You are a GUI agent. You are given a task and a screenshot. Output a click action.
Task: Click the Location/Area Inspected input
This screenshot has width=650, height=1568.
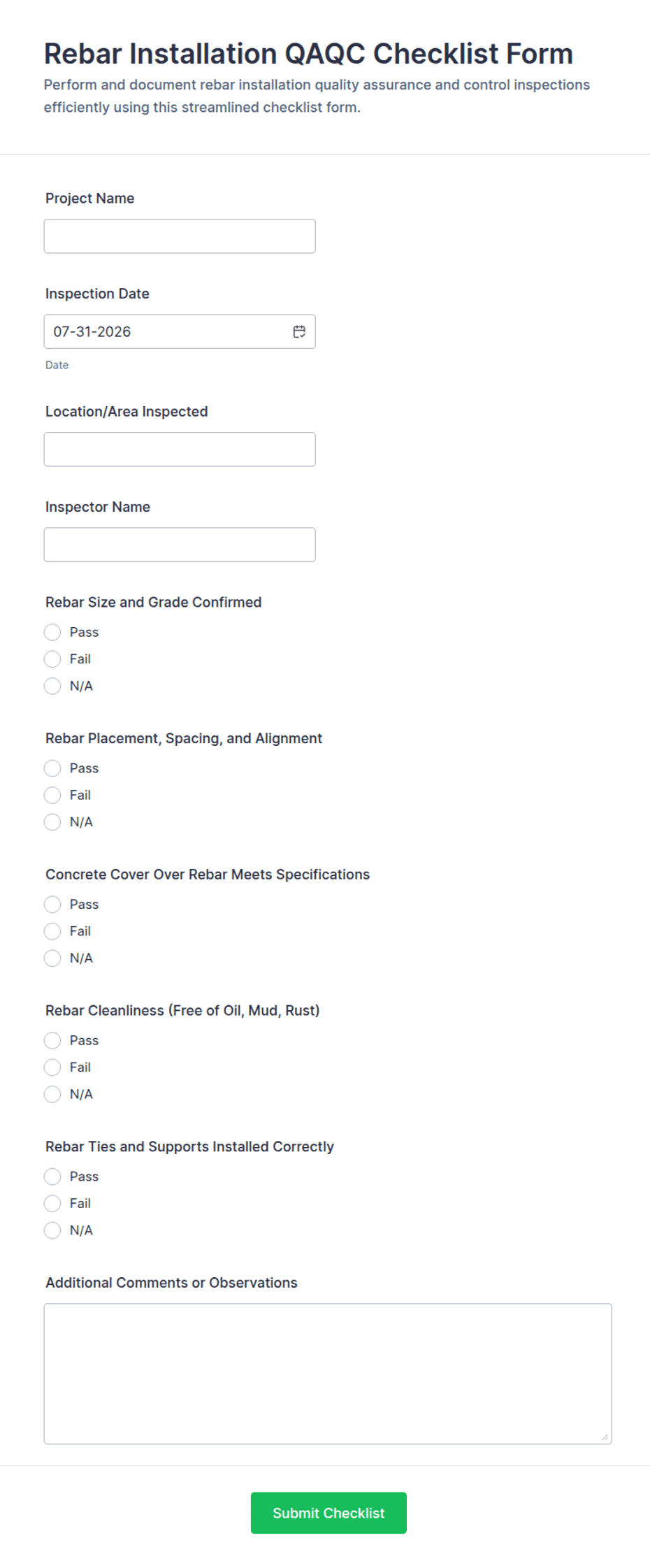180,449
